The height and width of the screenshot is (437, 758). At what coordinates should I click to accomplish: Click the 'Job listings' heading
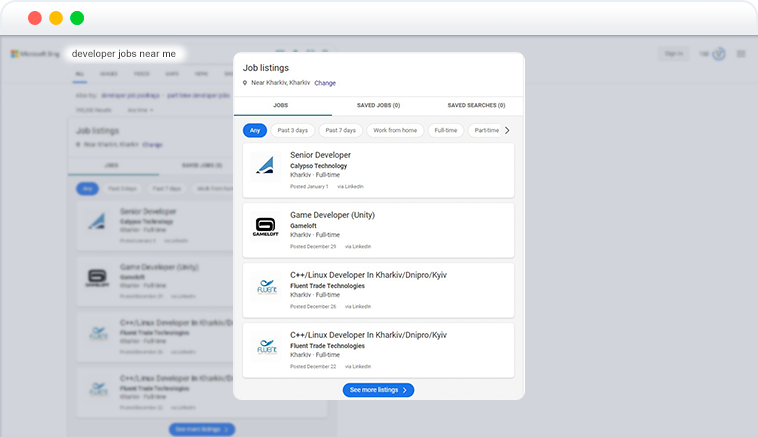click(x=266, y=68)
